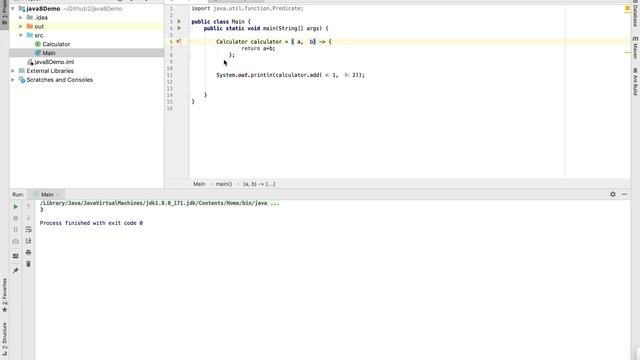
Task: Click 'Process finished with exit code 0' text
Action: (x=91, y=223)
